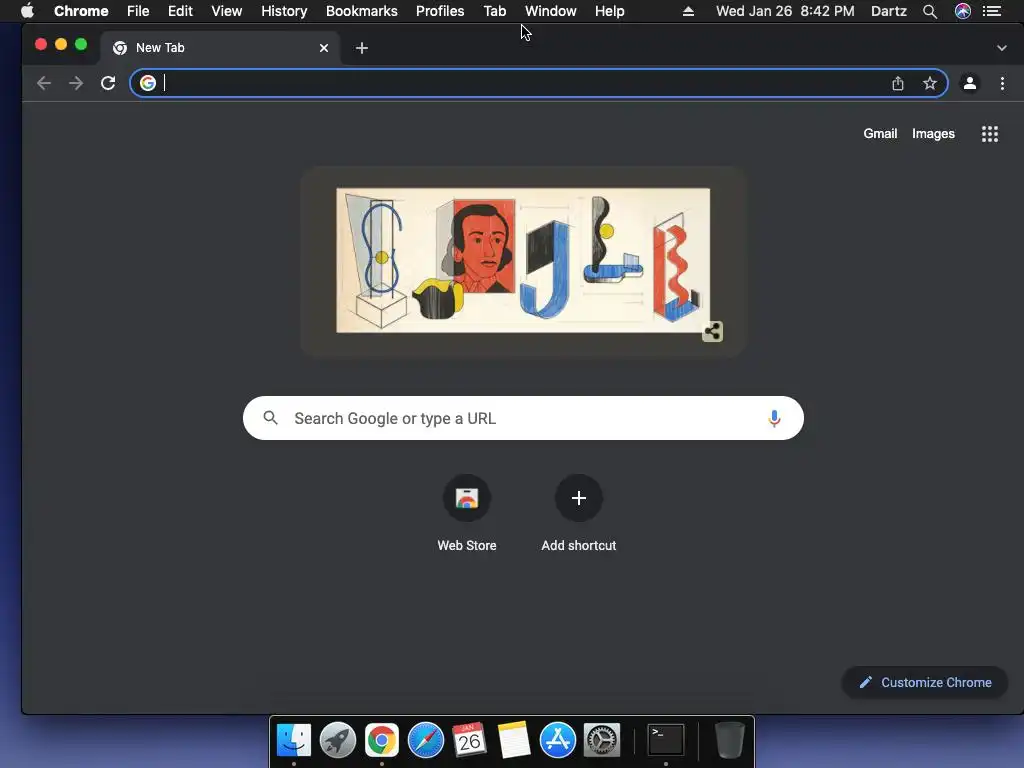Open Siri from the menu bar
The width and height of the screenshot is (1024, 768).
[963, 11]
